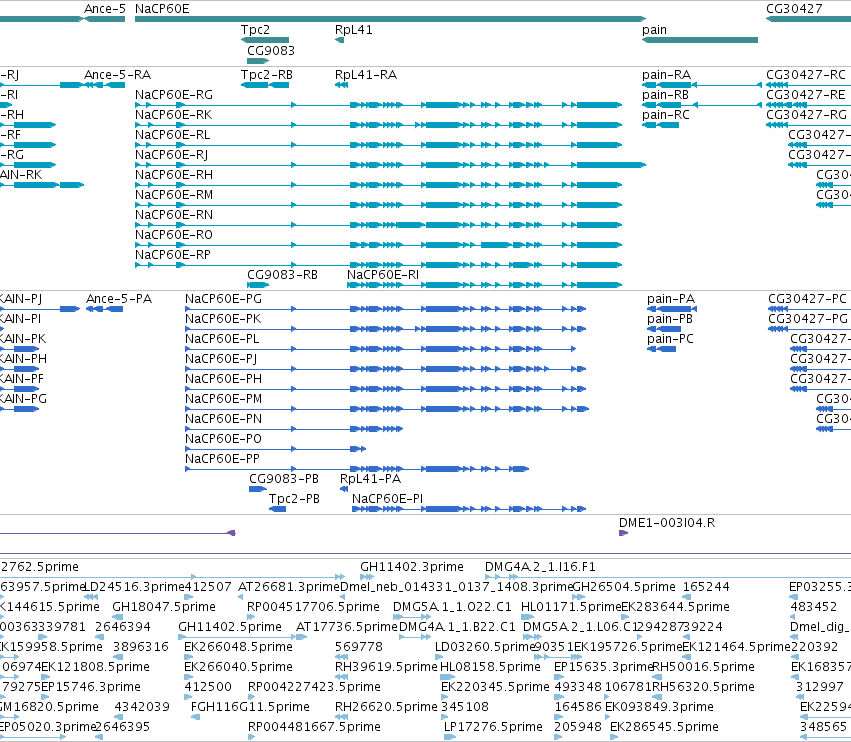Image resolution: width=851 pixels, height=742 pixels.
Task: Click the CG9083 gene label
Action: click(x=271, y=50)
